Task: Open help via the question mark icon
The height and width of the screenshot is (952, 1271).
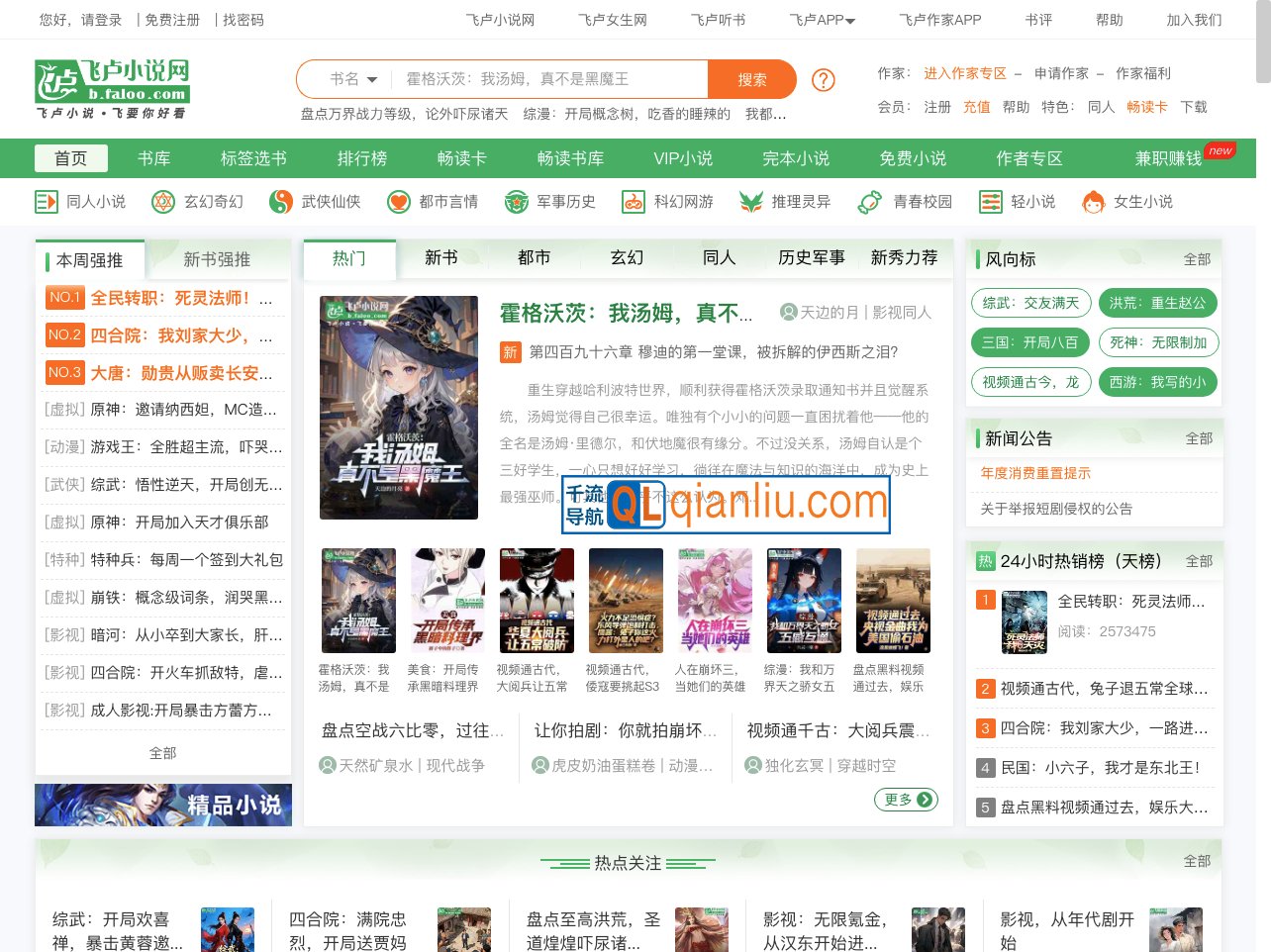Action: tap(824, 79)
